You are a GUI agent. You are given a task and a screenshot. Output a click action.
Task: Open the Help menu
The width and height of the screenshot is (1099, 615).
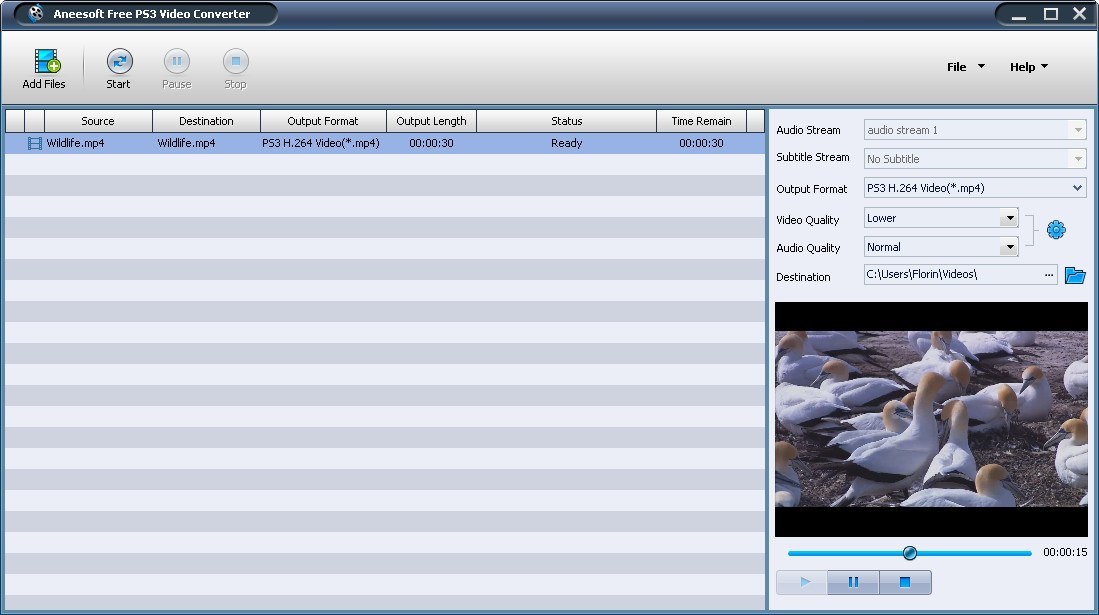1028,66
